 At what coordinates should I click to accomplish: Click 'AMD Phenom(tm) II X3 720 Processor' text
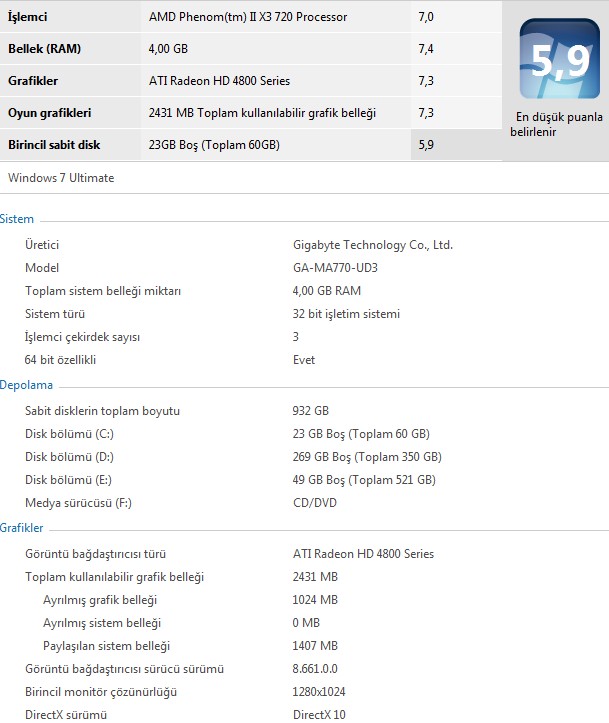248,17
